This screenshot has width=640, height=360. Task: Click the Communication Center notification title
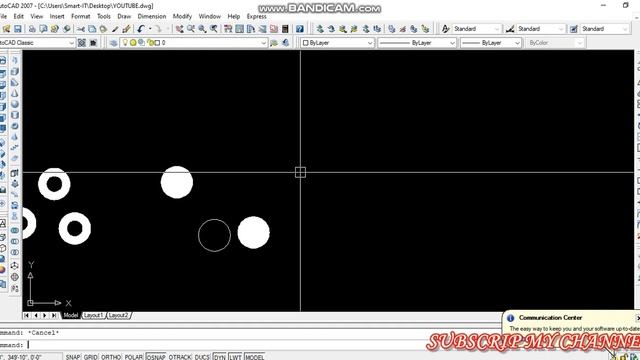pos(550,318)
